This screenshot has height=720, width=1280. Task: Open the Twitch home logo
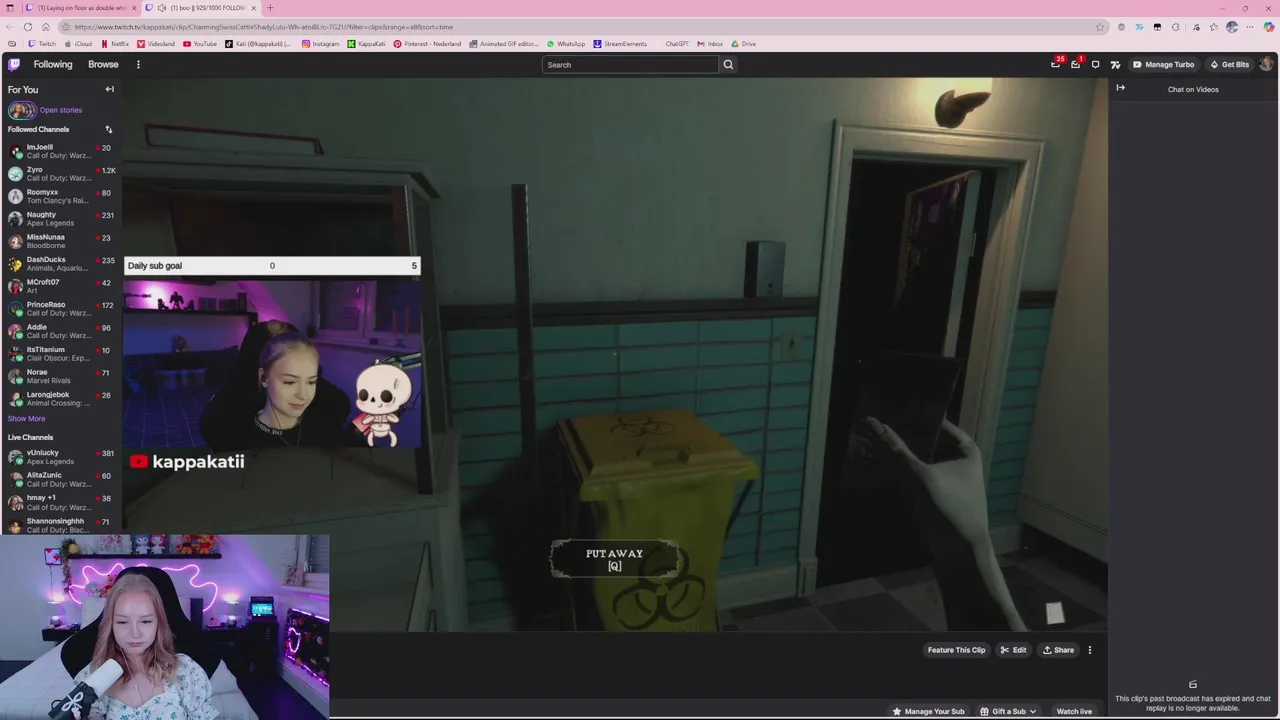click(x=14, y=64)
